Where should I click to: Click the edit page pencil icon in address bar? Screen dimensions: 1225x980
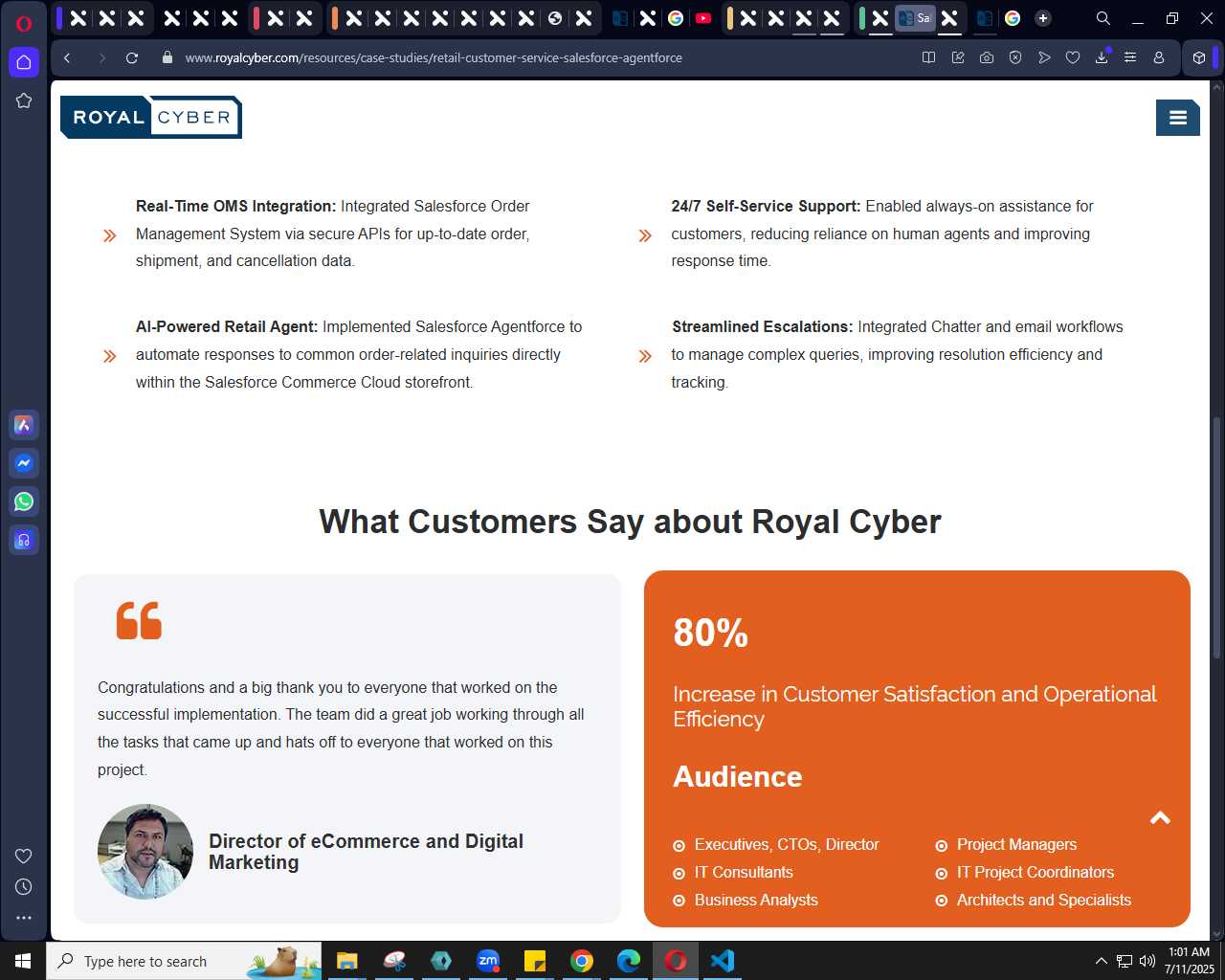point(958,57)
